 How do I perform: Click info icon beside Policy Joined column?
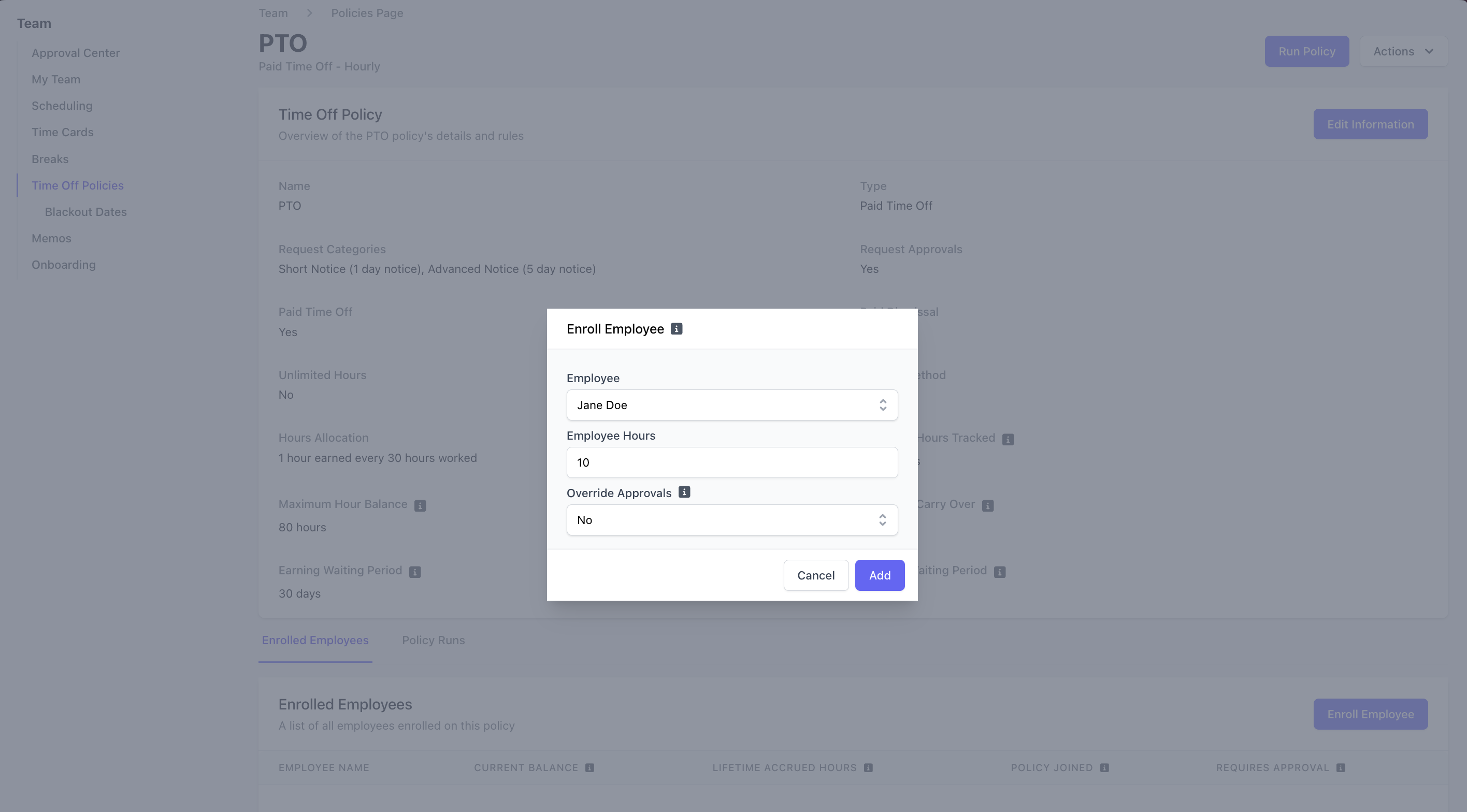pos(1105,767)
